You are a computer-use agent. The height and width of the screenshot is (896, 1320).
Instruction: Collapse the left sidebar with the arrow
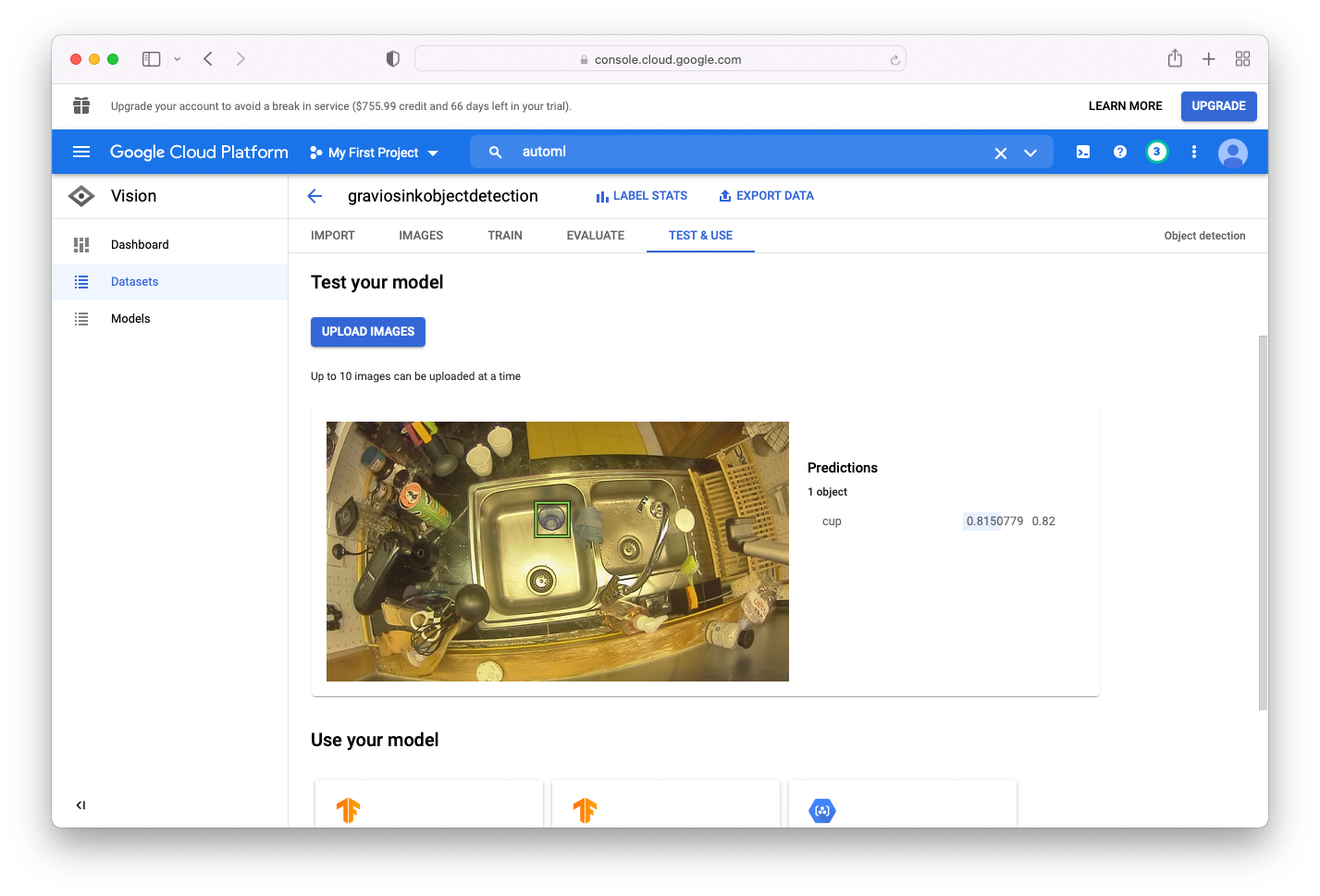click(80, 804)
